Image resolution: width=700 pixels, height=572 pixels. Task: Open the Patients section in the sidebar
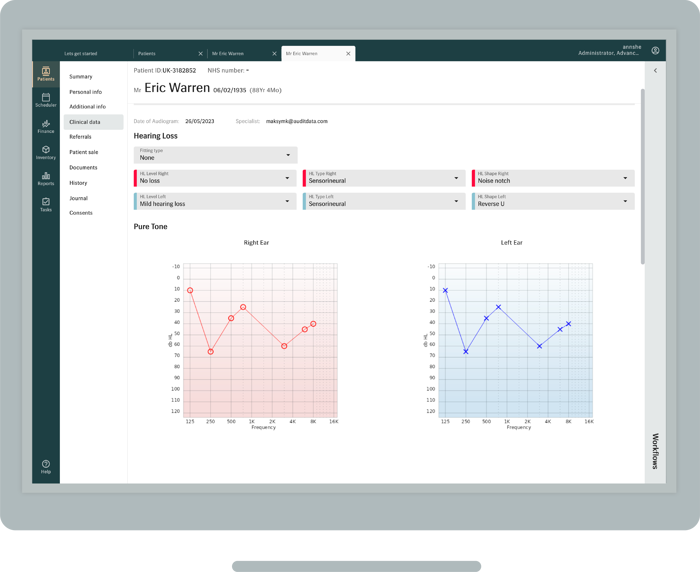click(46, 74)
